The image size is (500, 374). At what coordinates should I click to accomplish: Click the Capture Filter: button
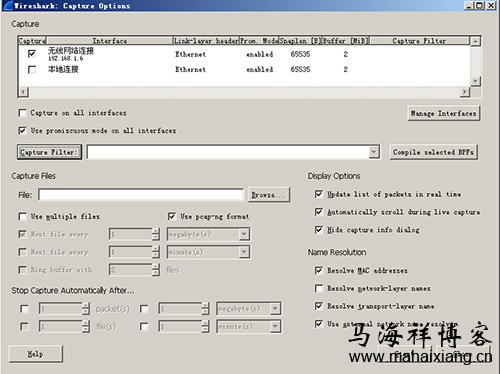tap(49, 152)
